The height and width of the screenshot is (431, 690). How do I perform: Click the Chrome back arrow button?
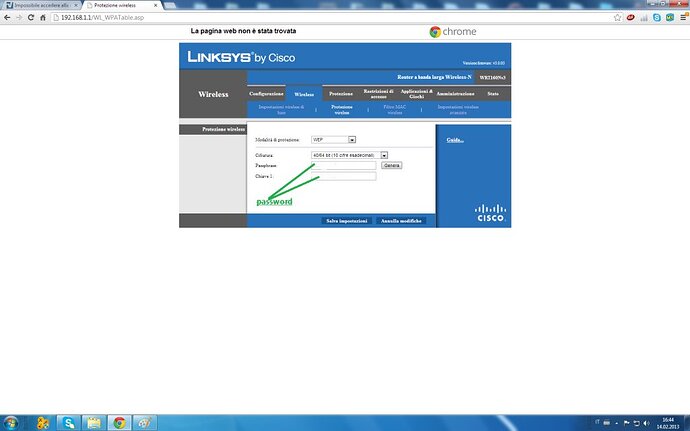pos(7,17)
